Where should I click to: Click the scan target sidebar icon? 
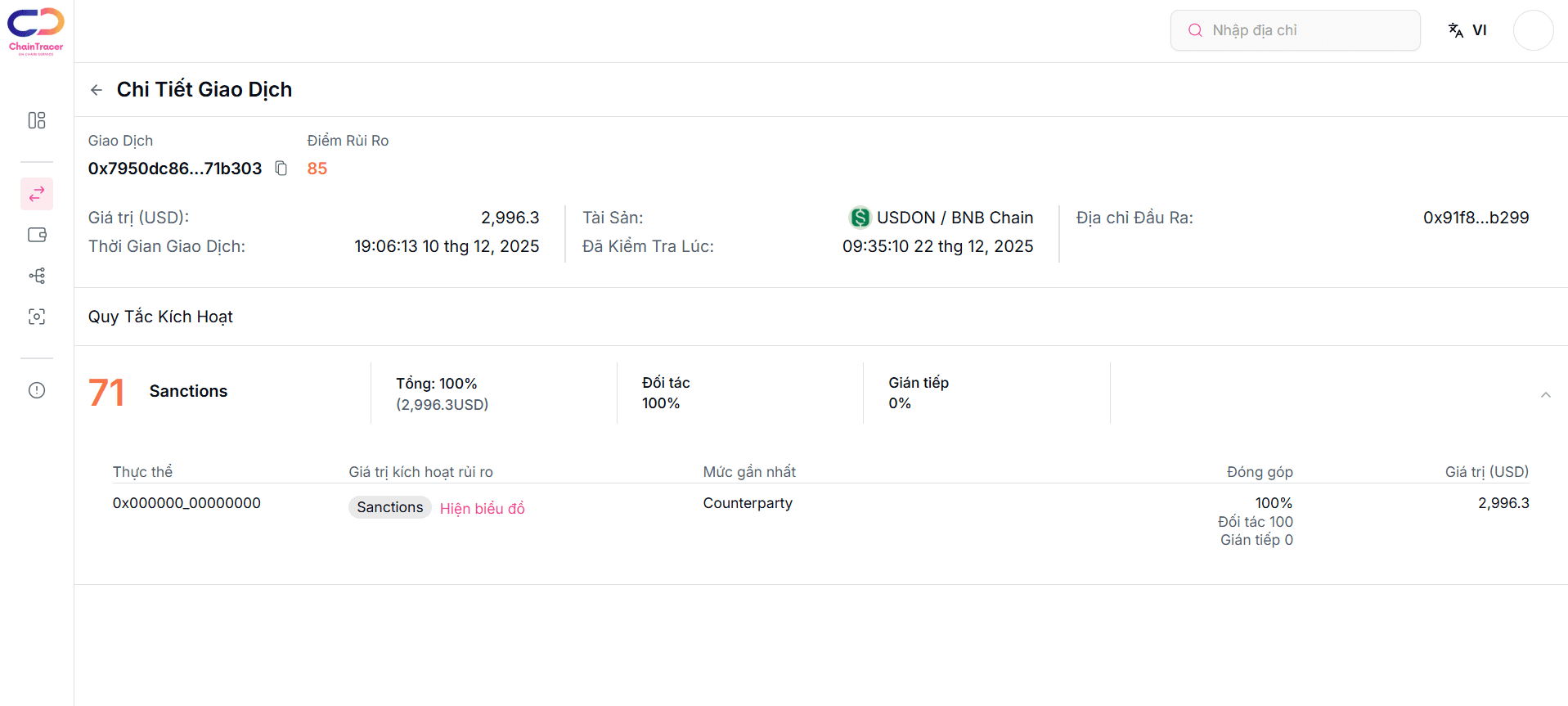(x=37, y=317)
